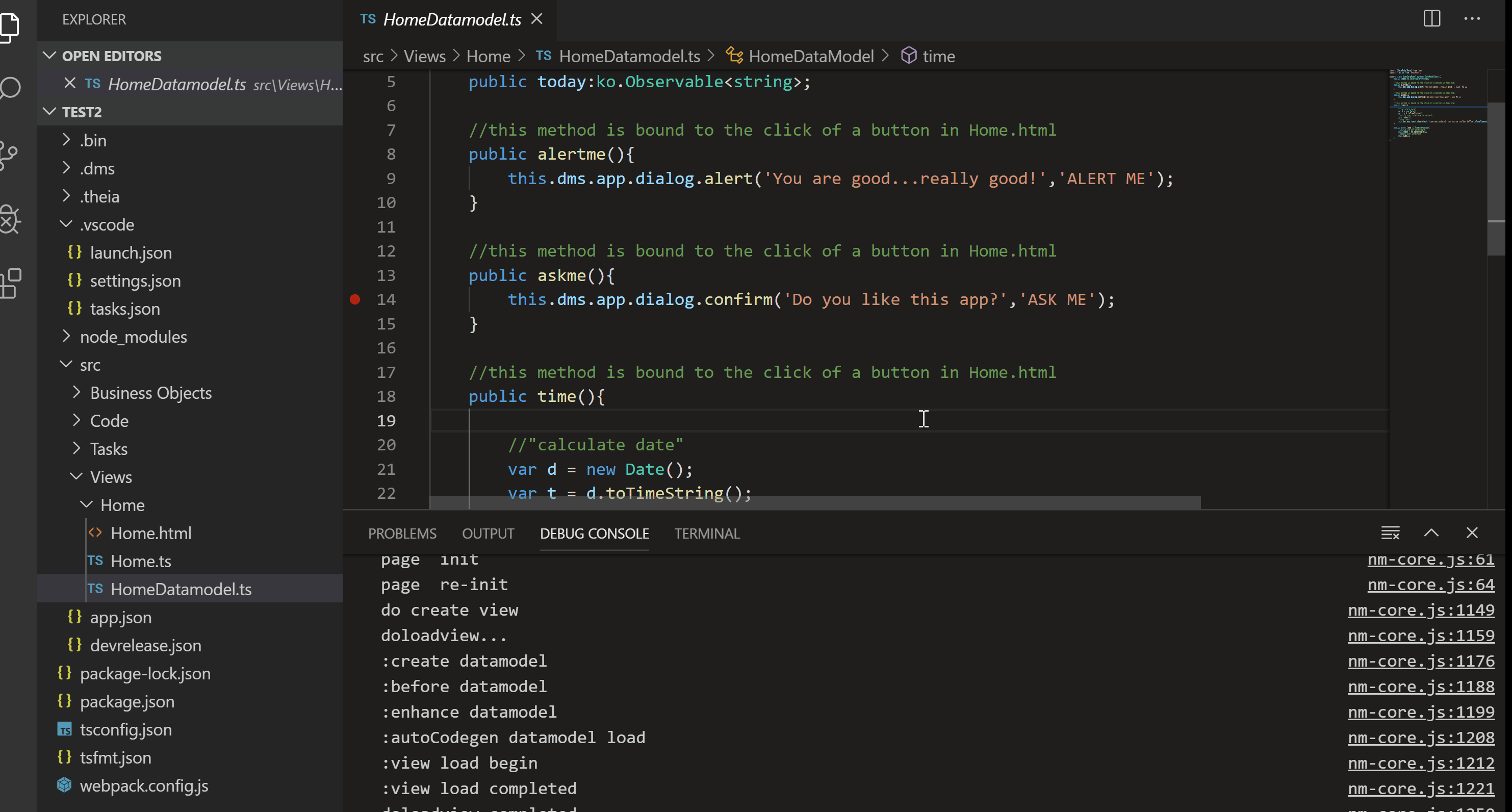Switch to the Output panel tab
Image resolution: width=1512 pixels, height=812 pixels.
[488, 533]
